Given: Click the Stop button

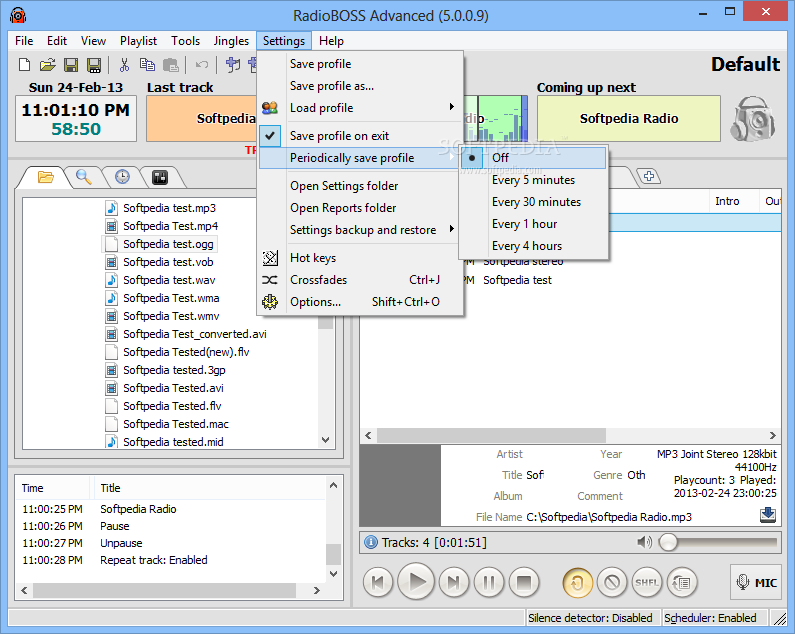Looking at the screenshot, I should [524, 582].
